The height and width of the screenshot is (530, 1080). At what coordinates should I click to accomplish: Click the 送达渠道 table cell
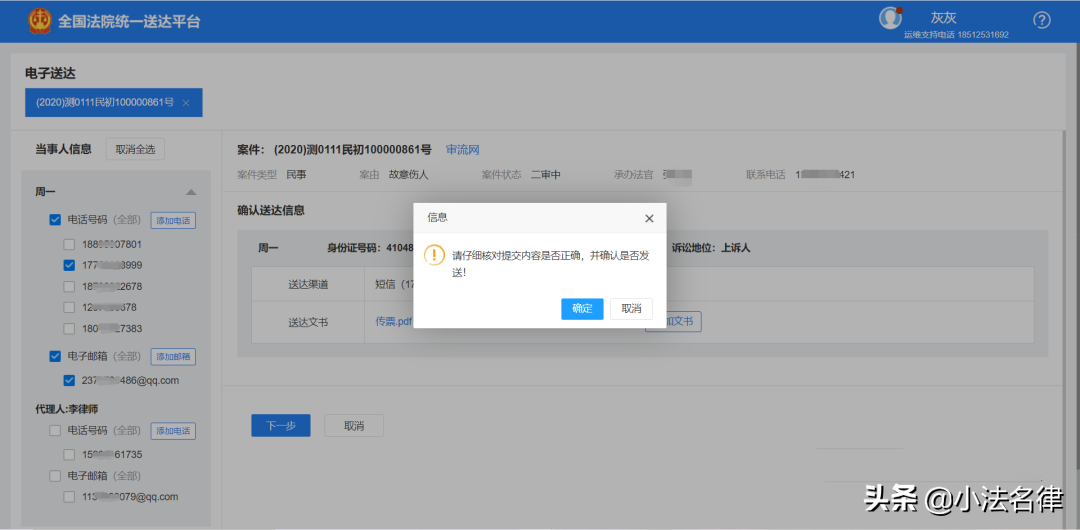point(308,284)
